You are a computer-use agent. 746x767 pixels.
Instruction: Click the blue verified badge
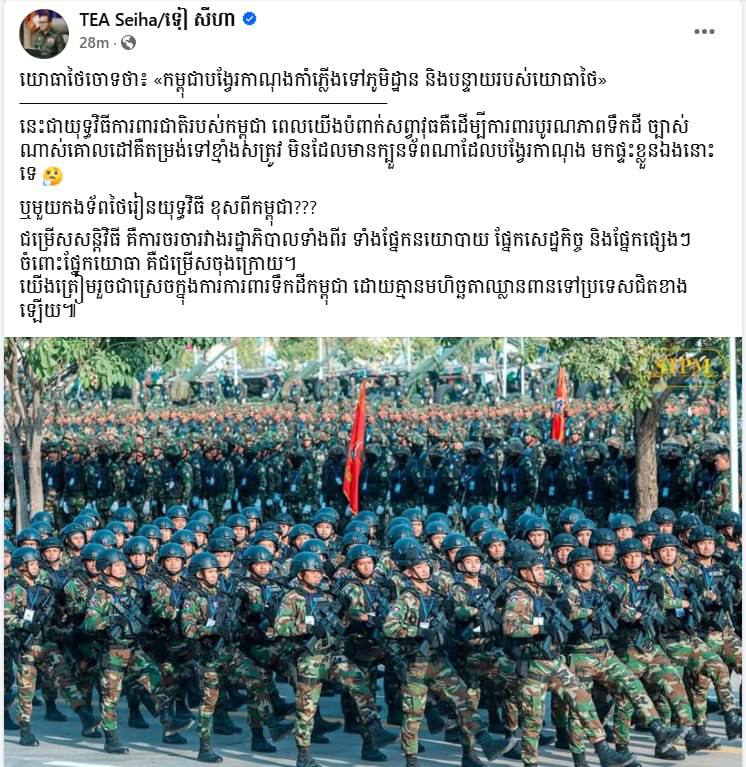(250, 19)
